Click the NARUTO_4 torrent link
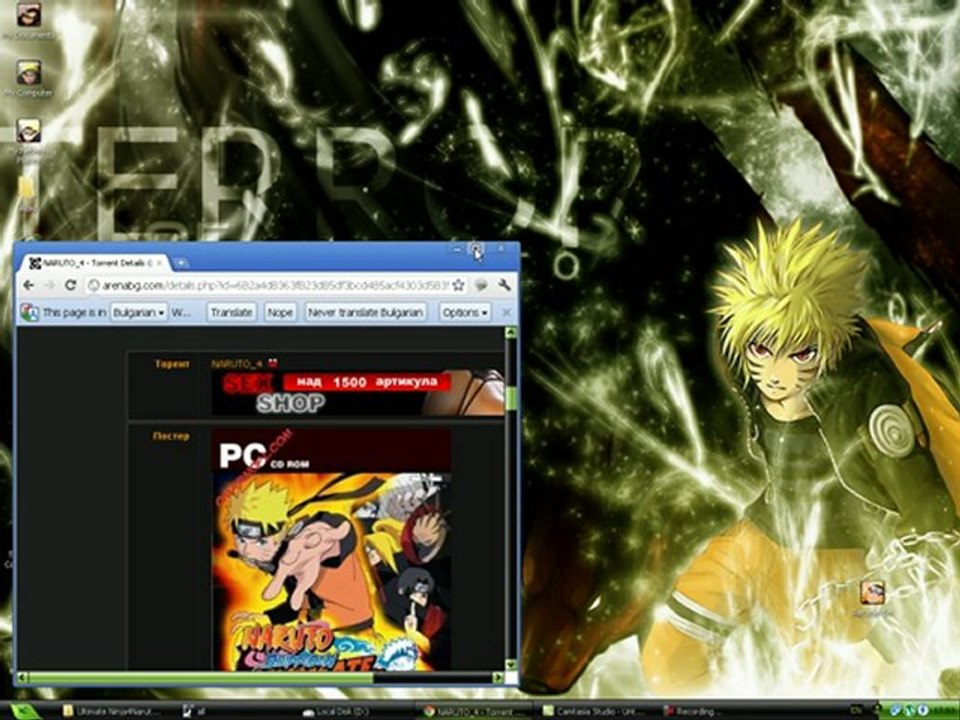Screen dimensions: 960x720 [x=237, y=364]
